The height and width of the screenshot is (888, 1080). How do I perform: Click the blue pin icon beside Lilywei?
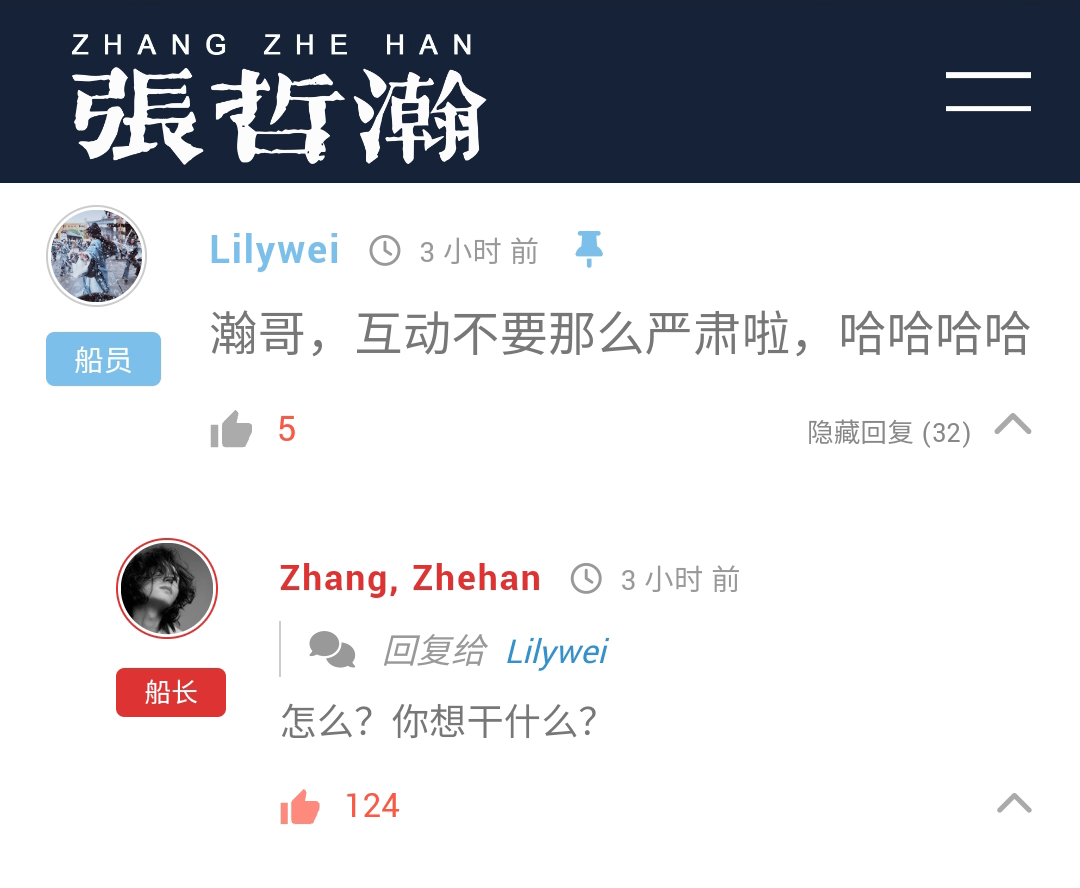[589, 249]
